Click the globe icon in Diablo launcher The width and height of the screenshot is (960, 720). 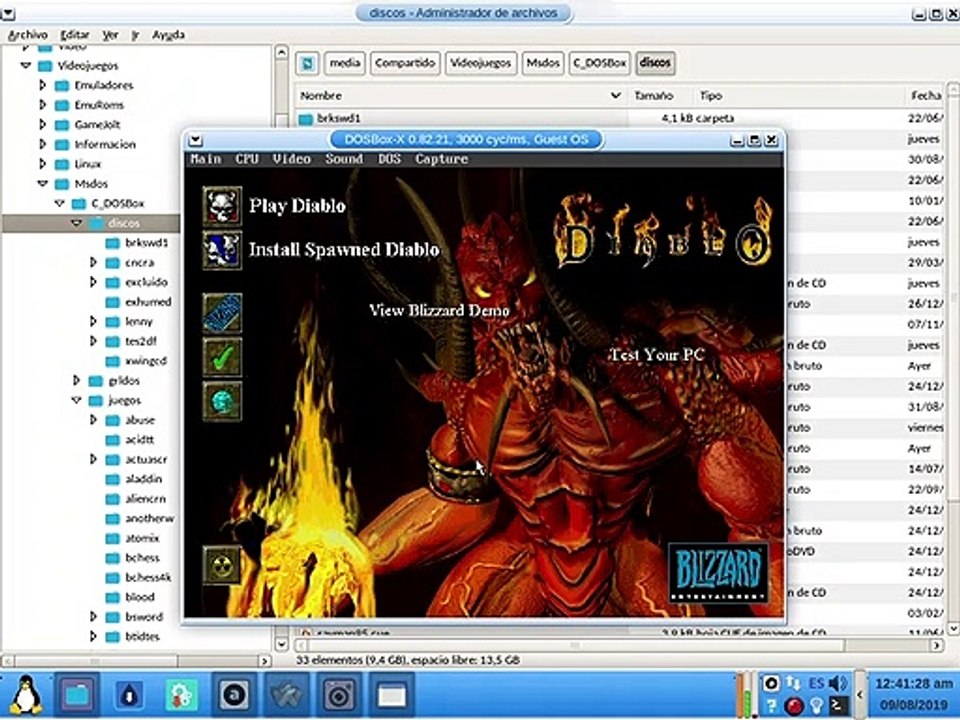[x=222, y=401]
